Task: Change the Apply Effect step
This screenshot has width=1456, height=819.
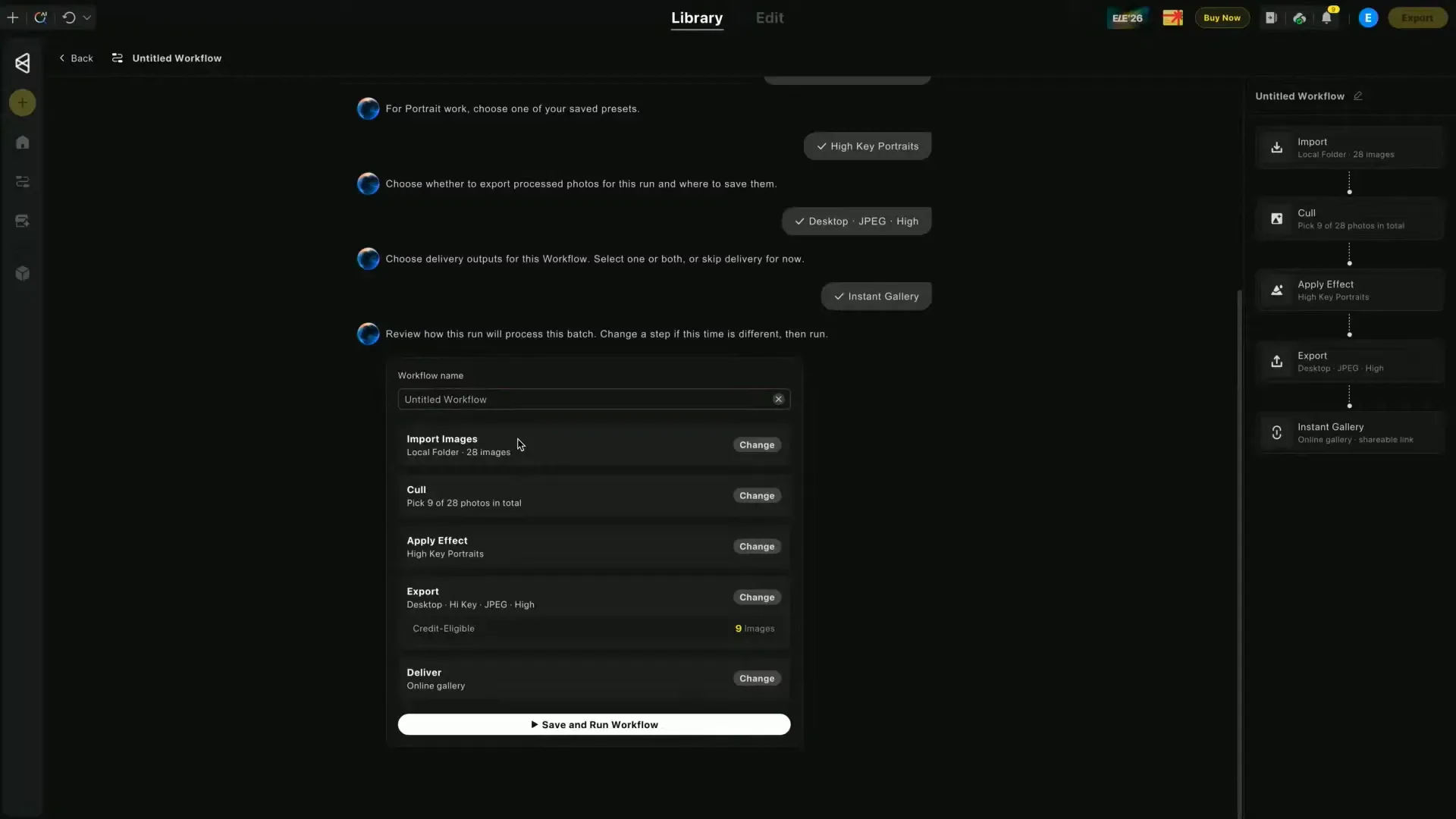Action: coord(757,546)
